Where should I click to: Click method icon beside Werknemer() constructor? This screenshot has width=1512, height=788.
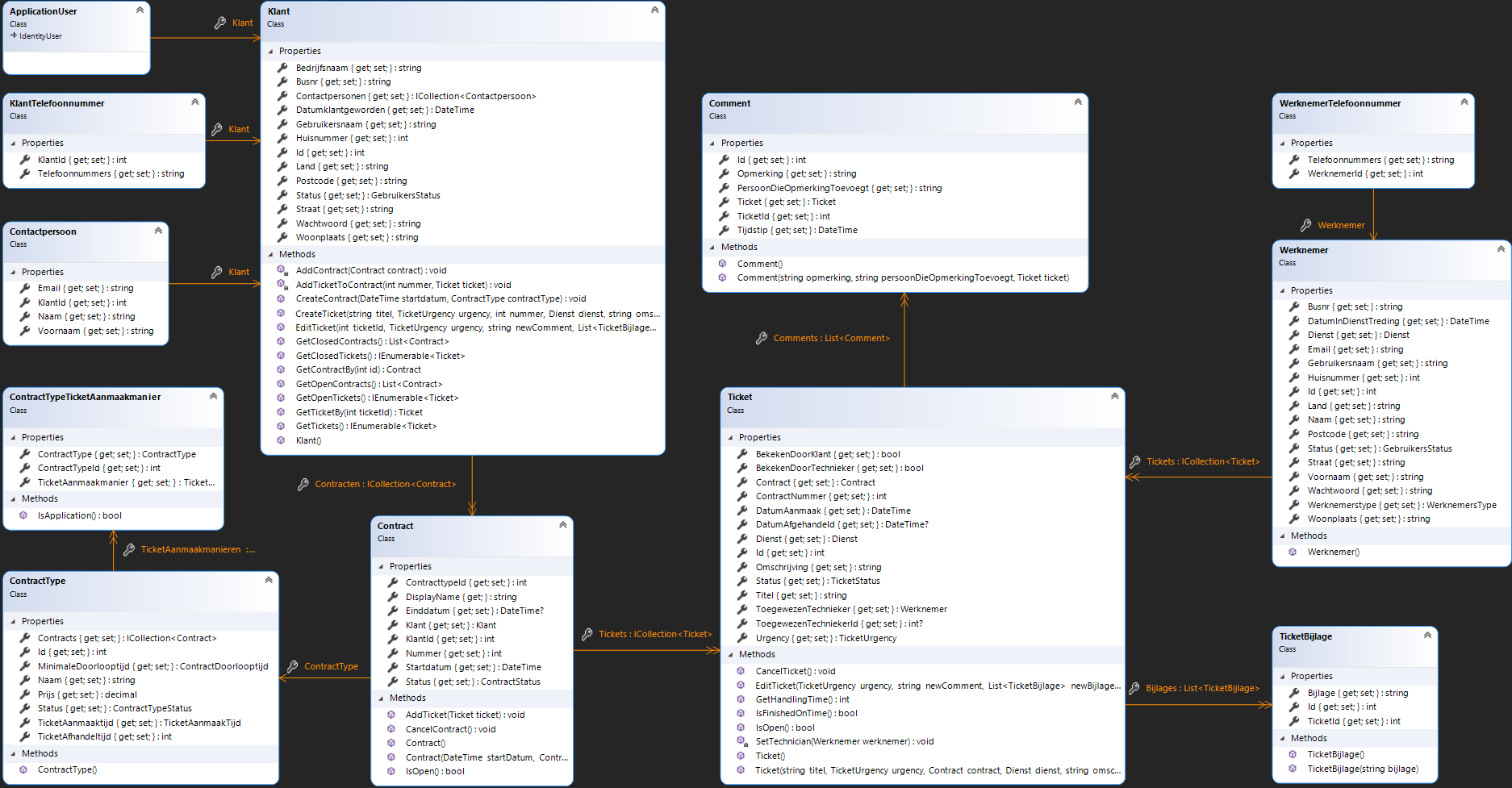click(x=1293, y=552)
